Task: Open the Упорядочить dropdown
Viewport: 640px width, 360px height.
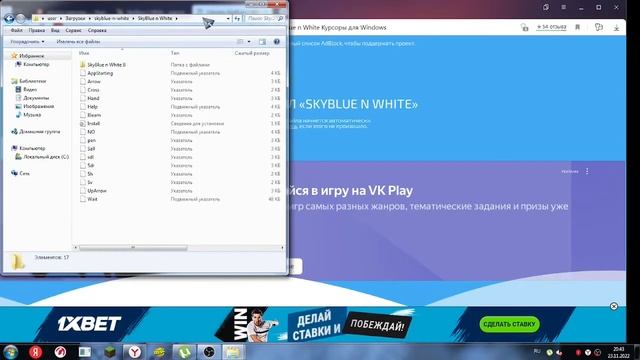Action: click(27, 42)
